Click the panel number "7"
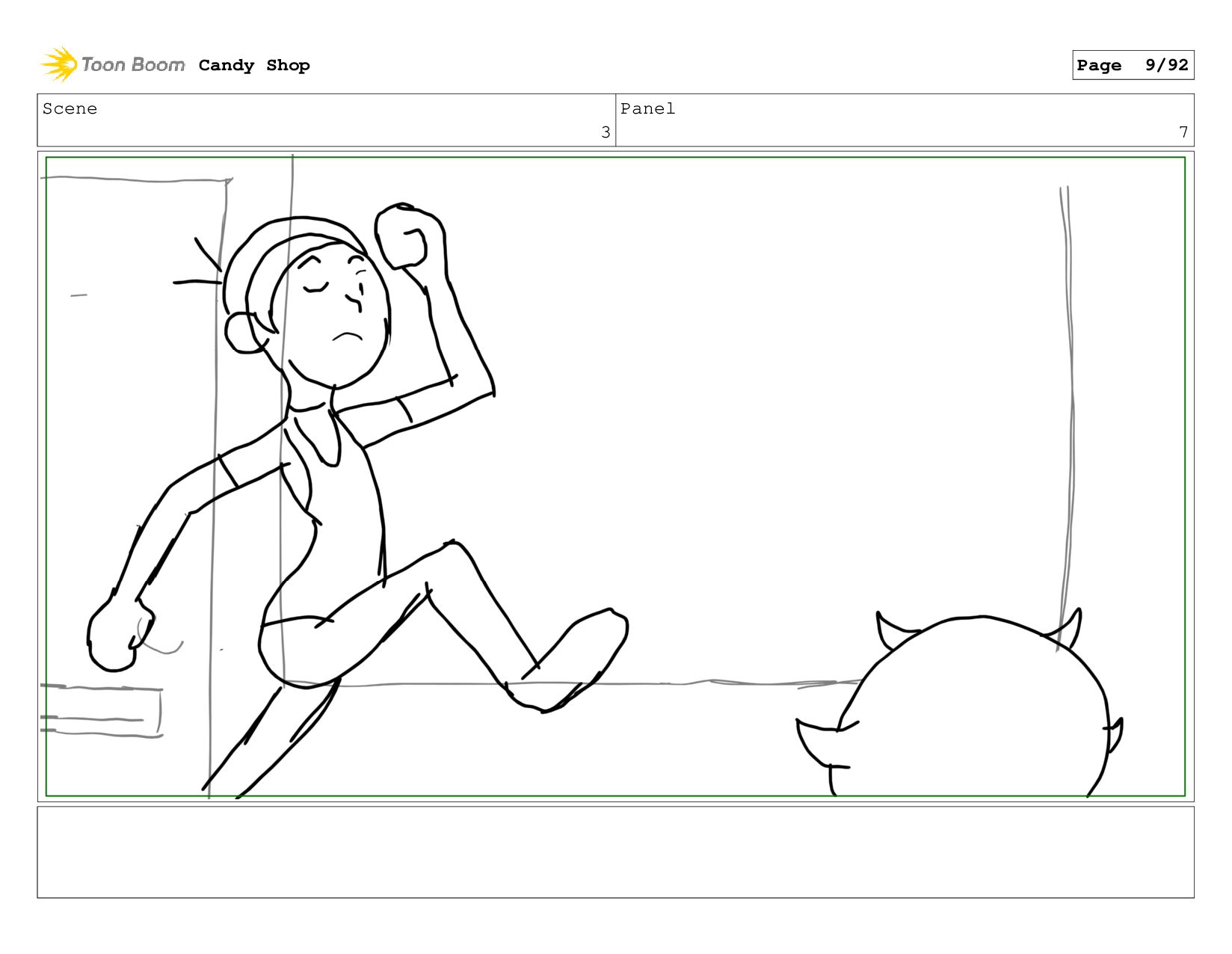1232x954 pixels. [1183, 132]
